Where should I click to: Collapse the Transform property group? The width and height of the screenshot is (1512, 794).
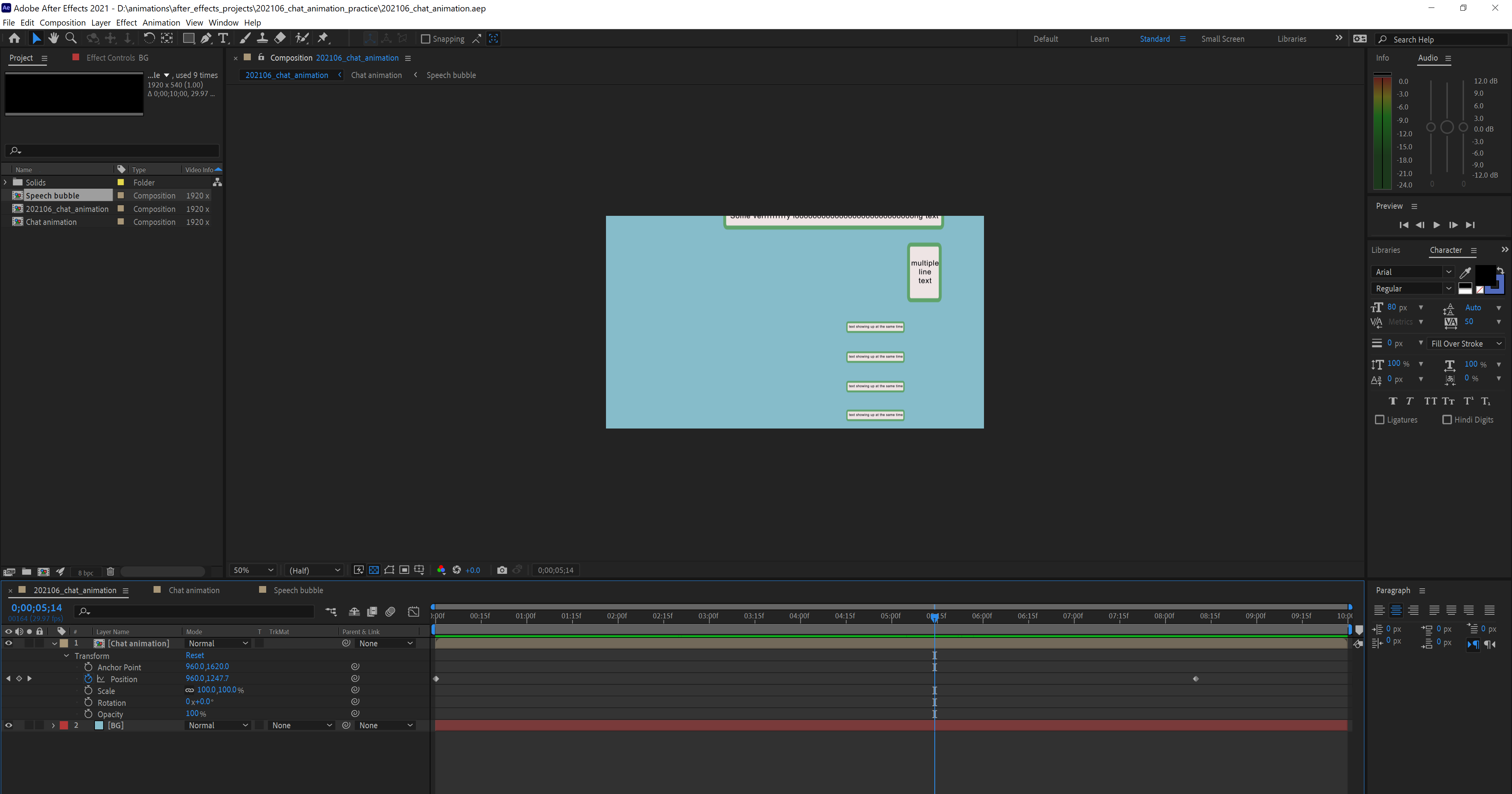coord(66,655)
